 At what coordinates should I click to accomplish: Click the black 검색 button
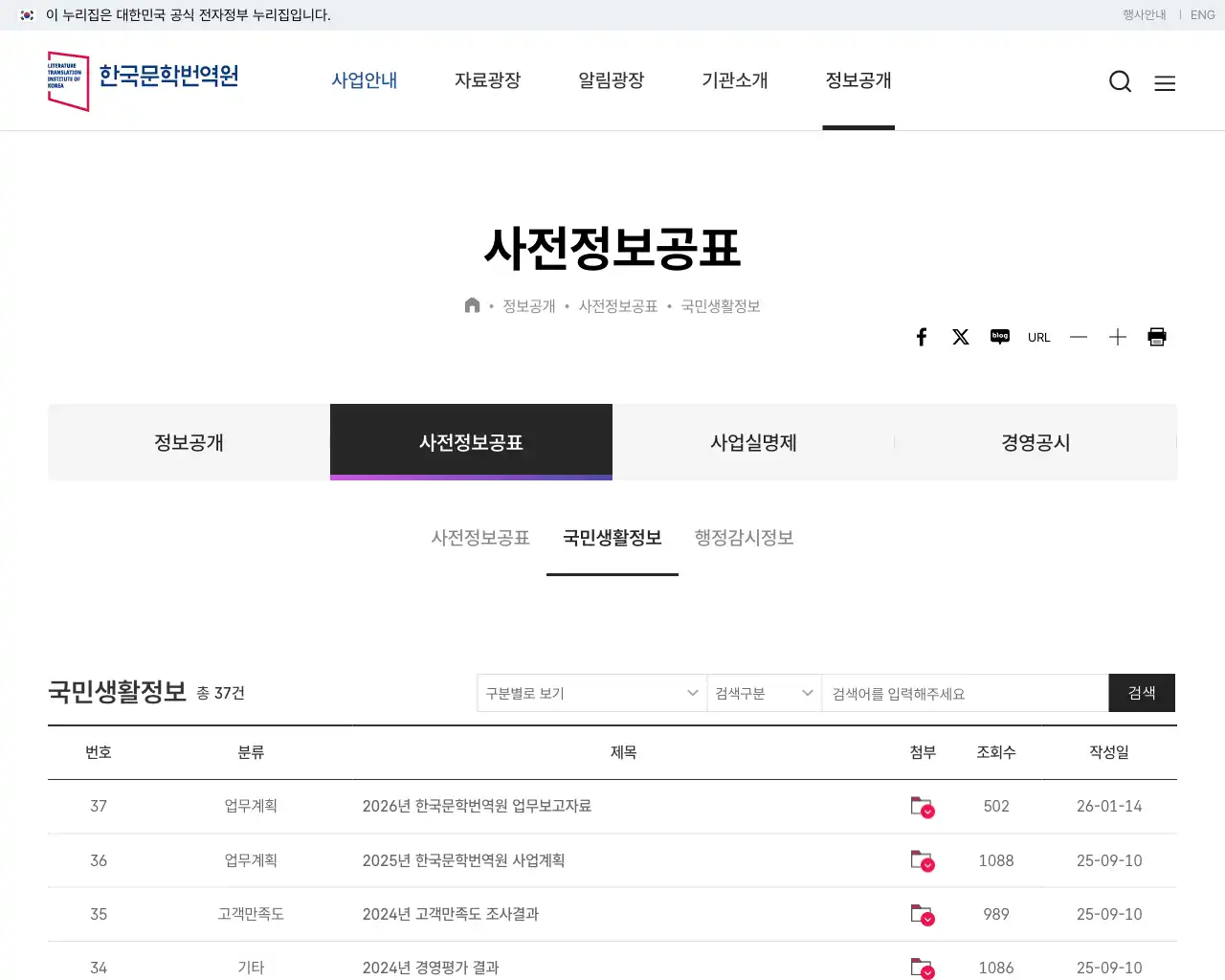coord(1142,693)
